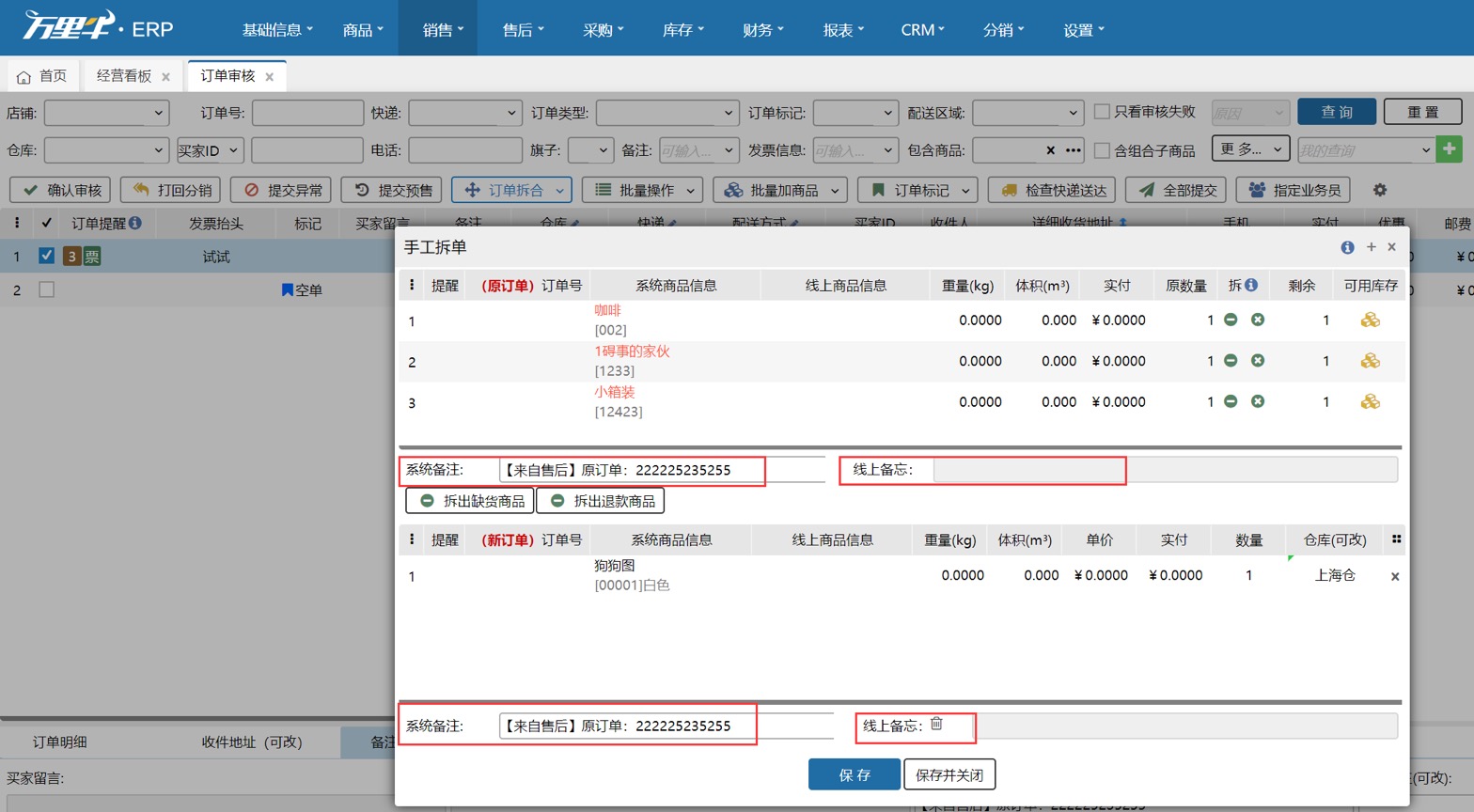
Task: Click the 保存 button
Action: coord(855,774)
